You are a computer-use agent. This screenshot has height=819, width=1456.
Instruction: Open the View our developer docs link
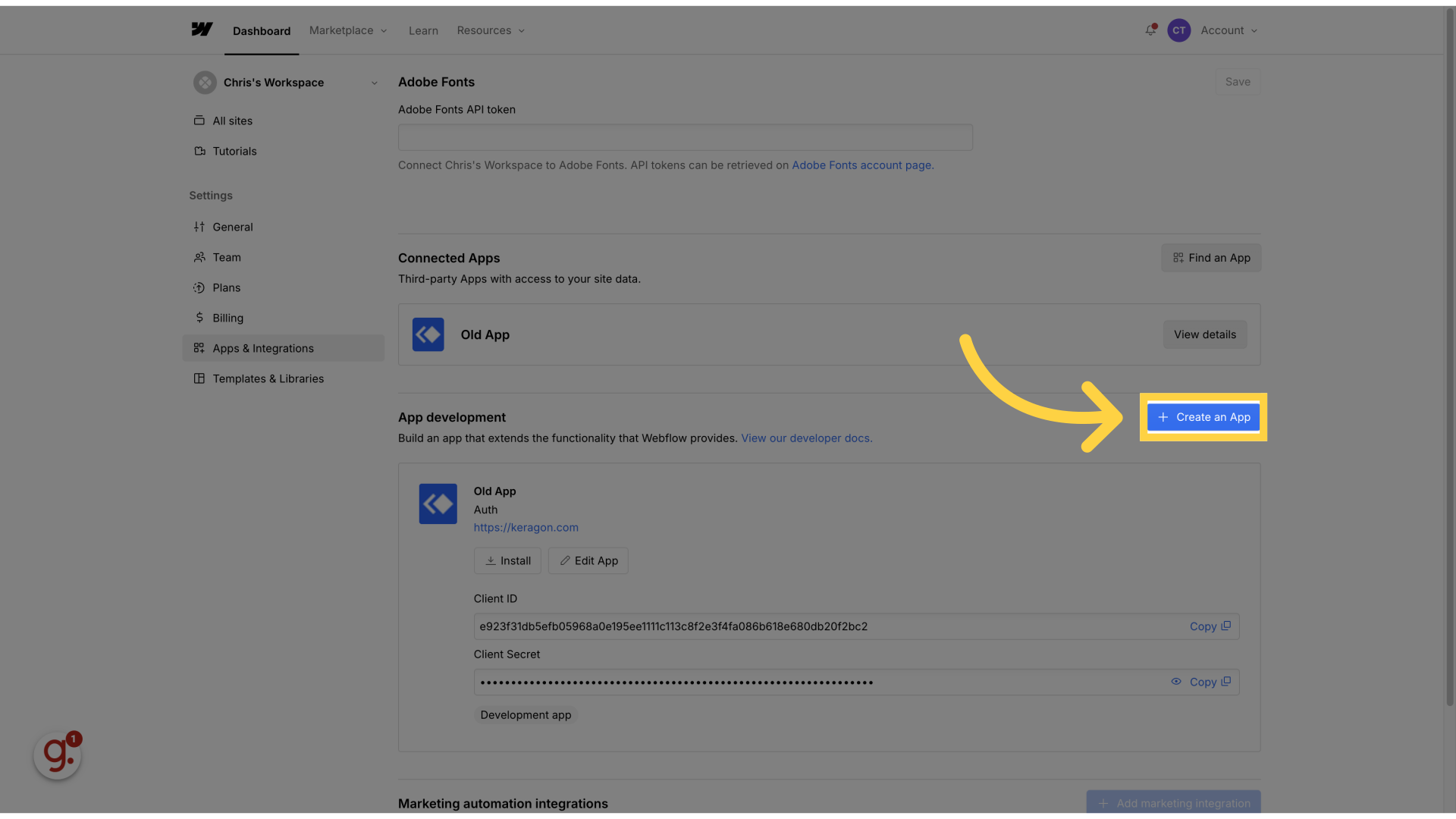pyautogui.click(x=807, y=438)
